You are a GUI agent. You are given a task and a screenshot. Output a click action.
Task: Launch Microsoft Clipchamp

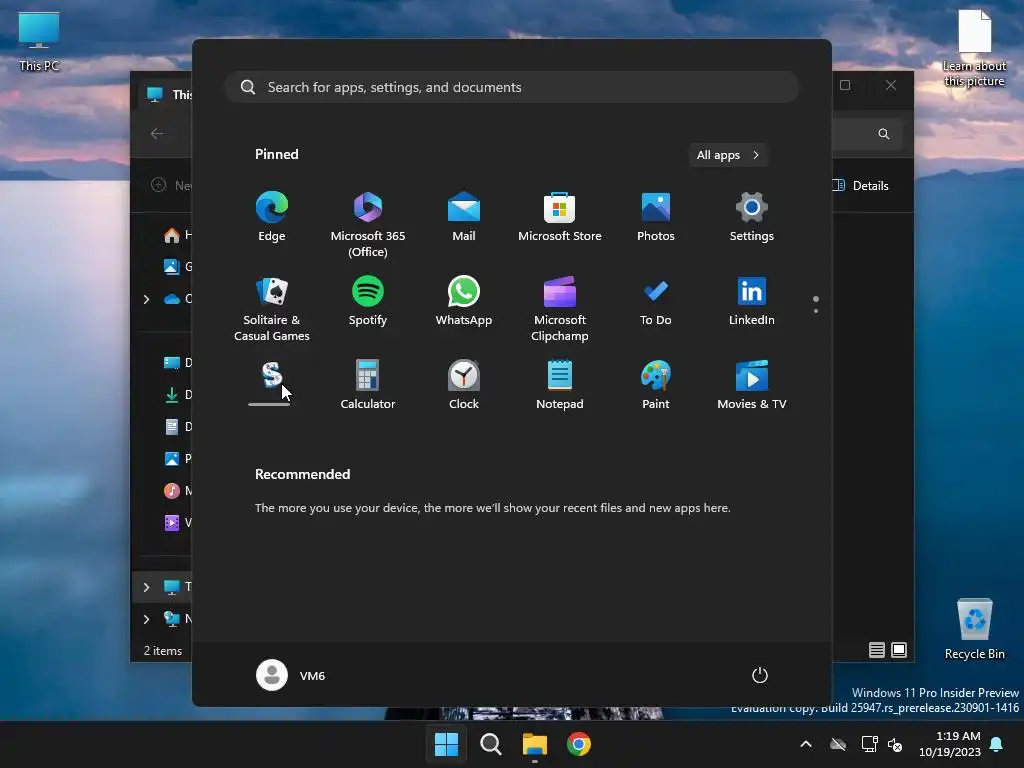[x=560, y=309]
